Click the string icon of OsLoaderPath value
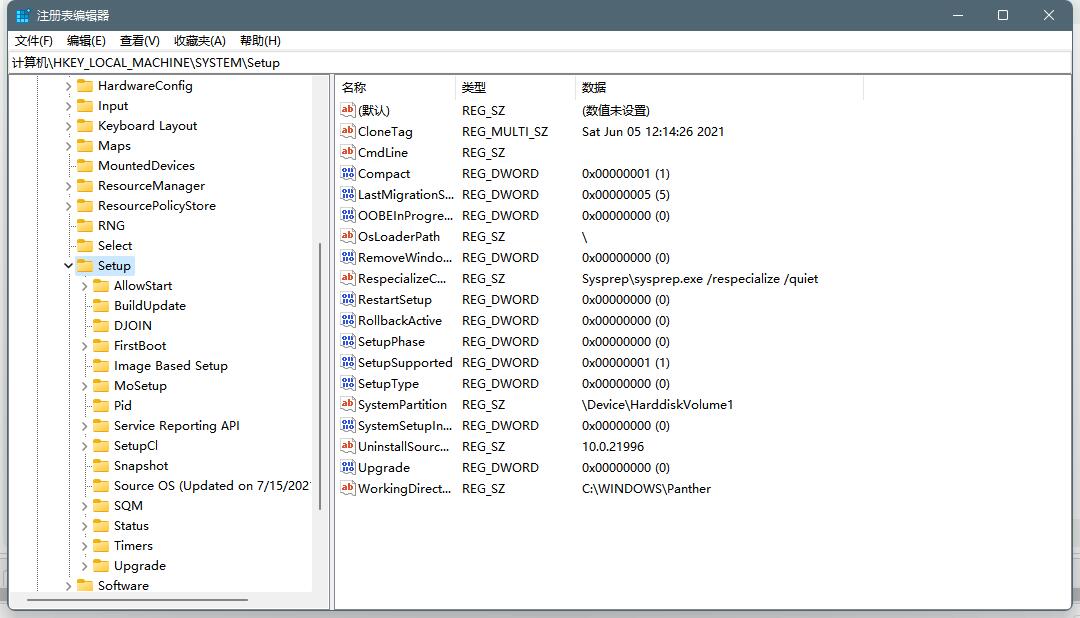This screenshot has width=1080, height=618. (348, 236)
